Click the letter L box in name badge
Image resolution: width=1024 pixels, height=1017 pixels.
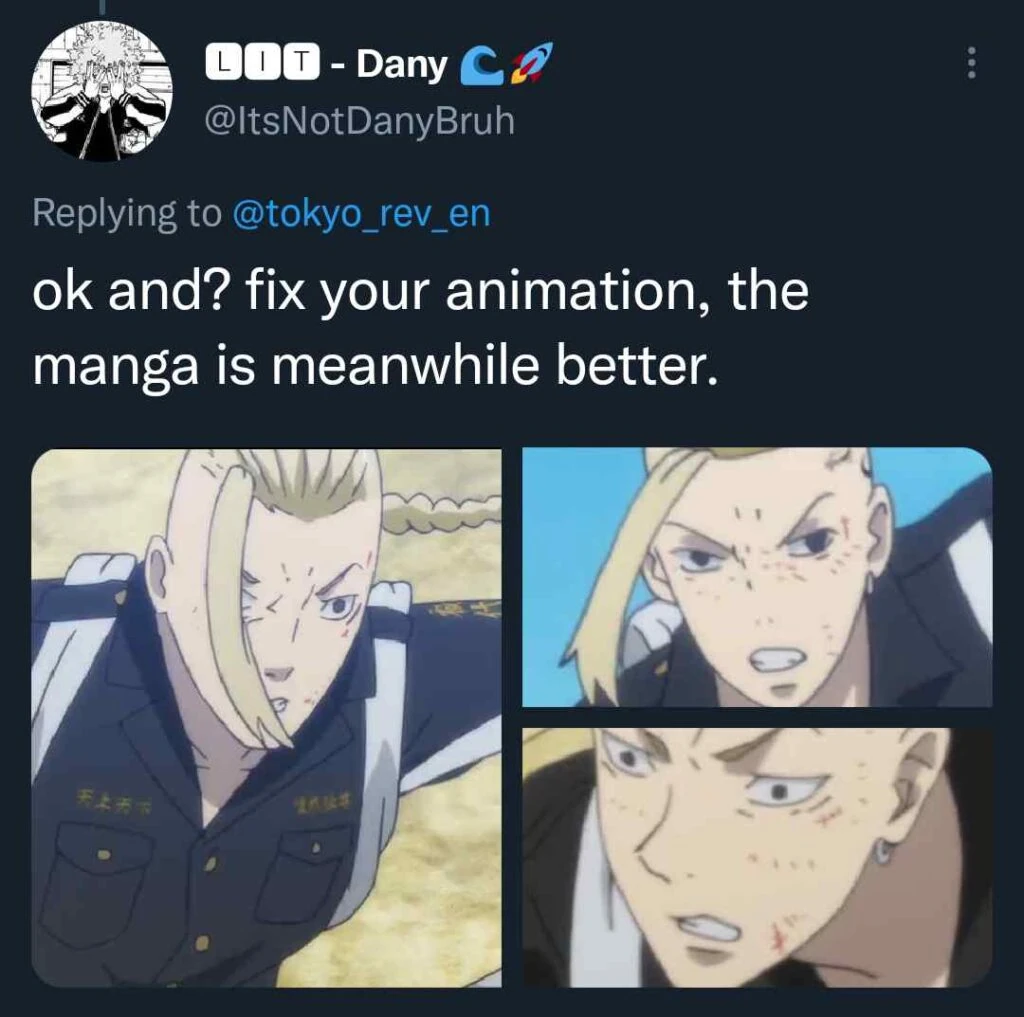[x=224, y=63]
